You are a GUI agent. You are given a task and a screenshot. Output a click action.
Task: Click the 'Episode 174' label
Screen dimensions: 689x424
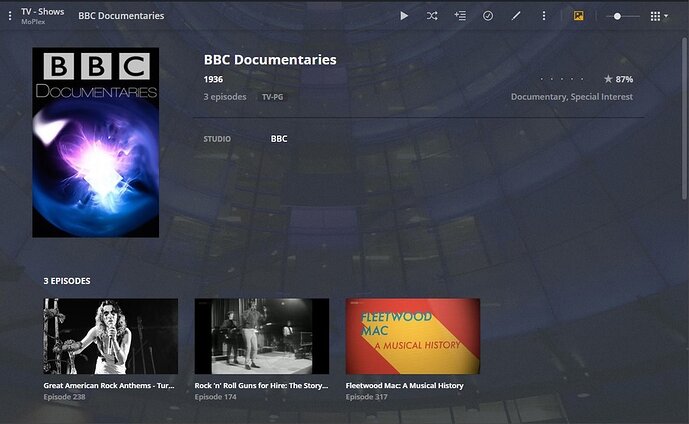pyautogui.click(x=215, y=397)
